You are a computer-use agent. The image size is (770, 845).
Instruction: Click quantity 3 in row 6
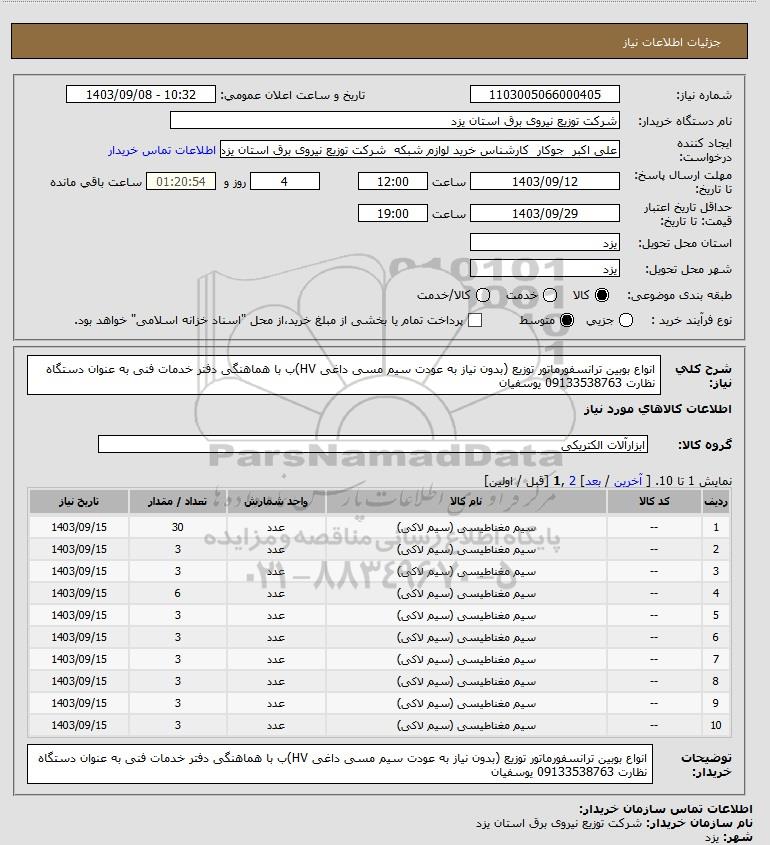coord(178,638)
